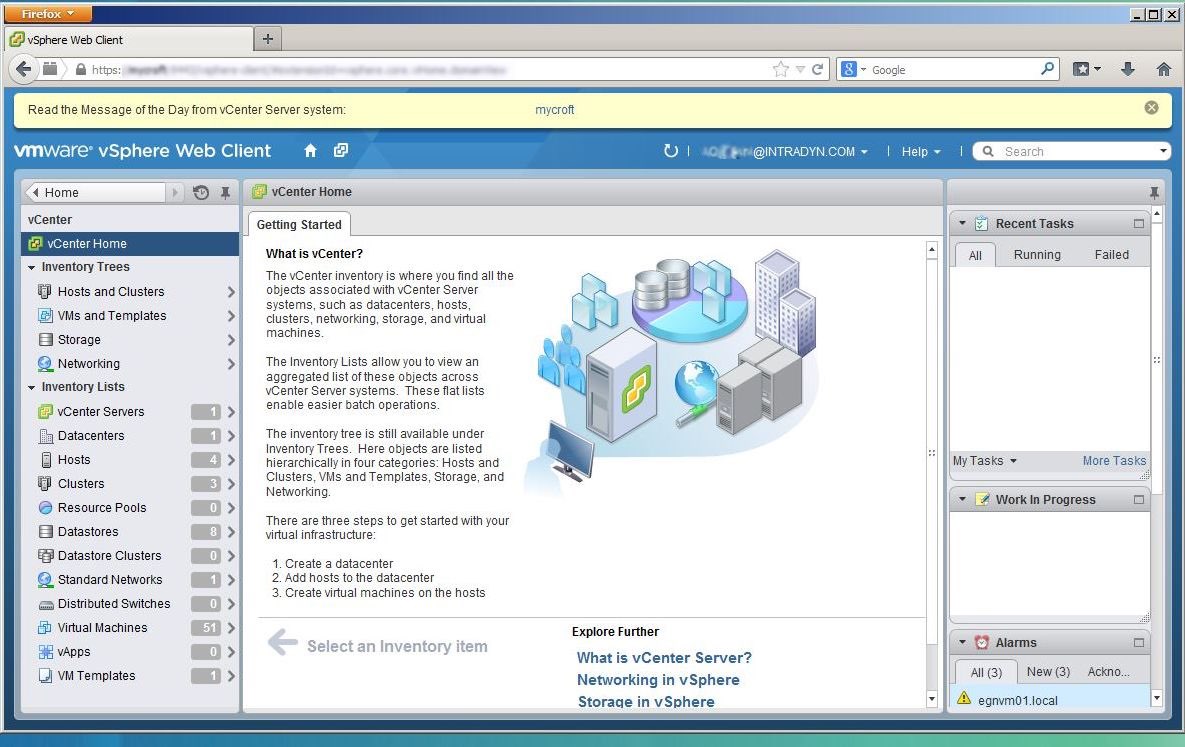Open a new Firefox tab
The width and height of the screenshot is (1185, 747).
pyautogui.click(x=268, y=39)
